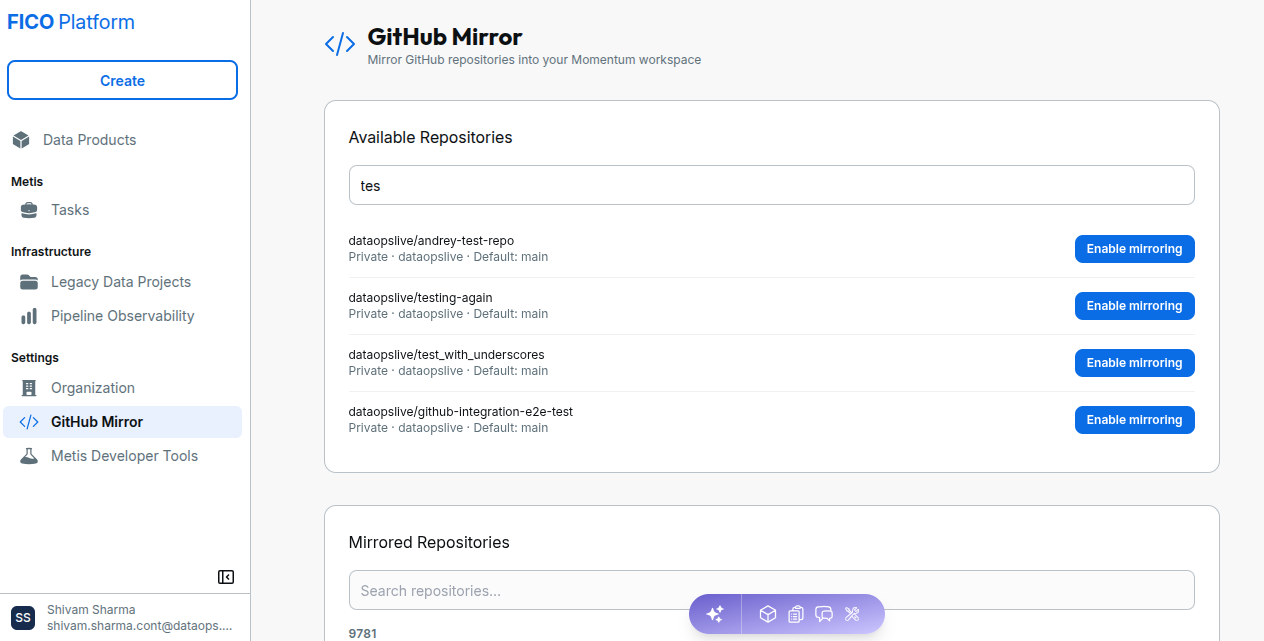Enable mirroring for testing-again
This screenshot has height=641, width=1264.
(1134, 306)
